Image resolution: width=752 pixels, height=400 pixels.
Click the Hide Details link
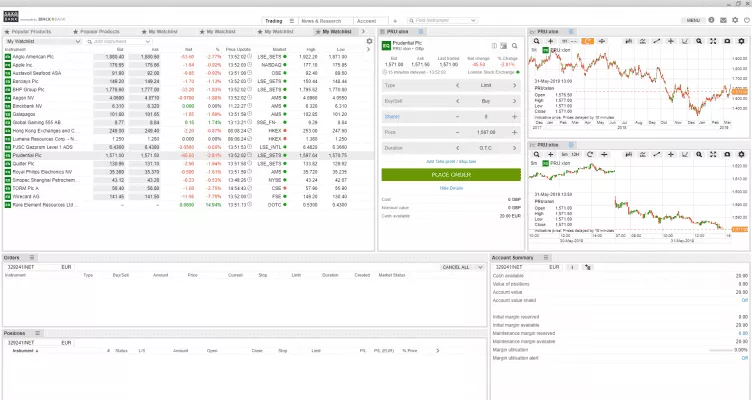pyautogui.click(x=450, y=187)
